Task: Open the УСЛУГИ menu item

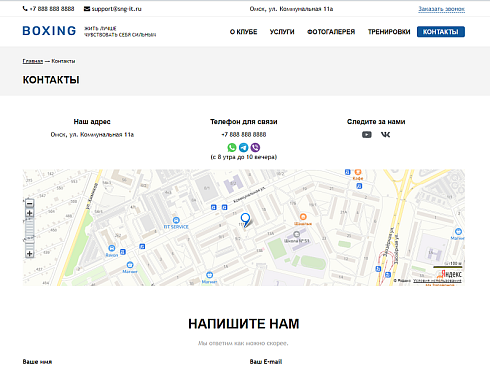Action: pyautogui.click(x=282, y=32)
